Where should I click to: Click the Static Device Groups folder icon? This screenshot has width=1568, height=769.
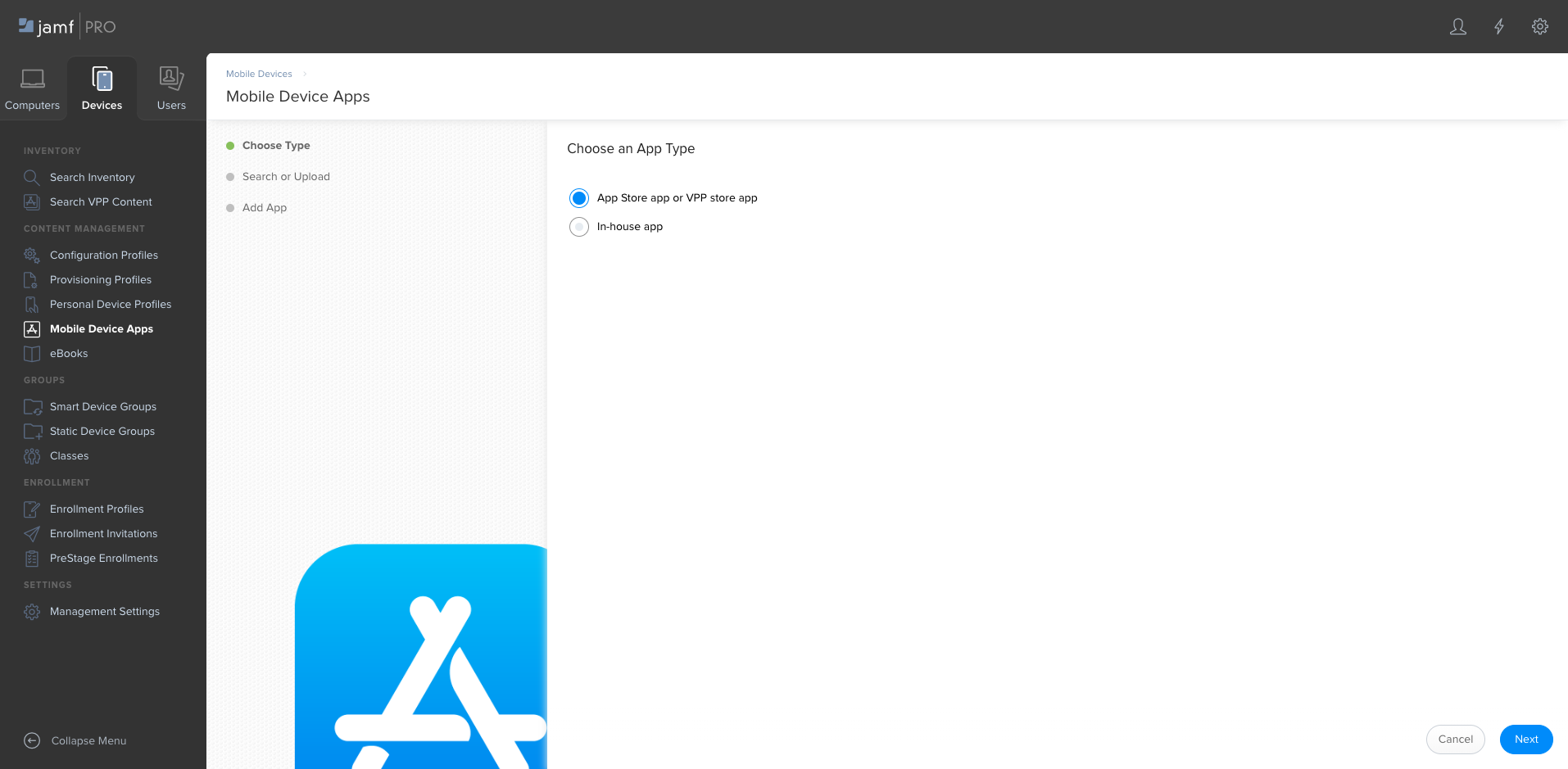point(33,432)
